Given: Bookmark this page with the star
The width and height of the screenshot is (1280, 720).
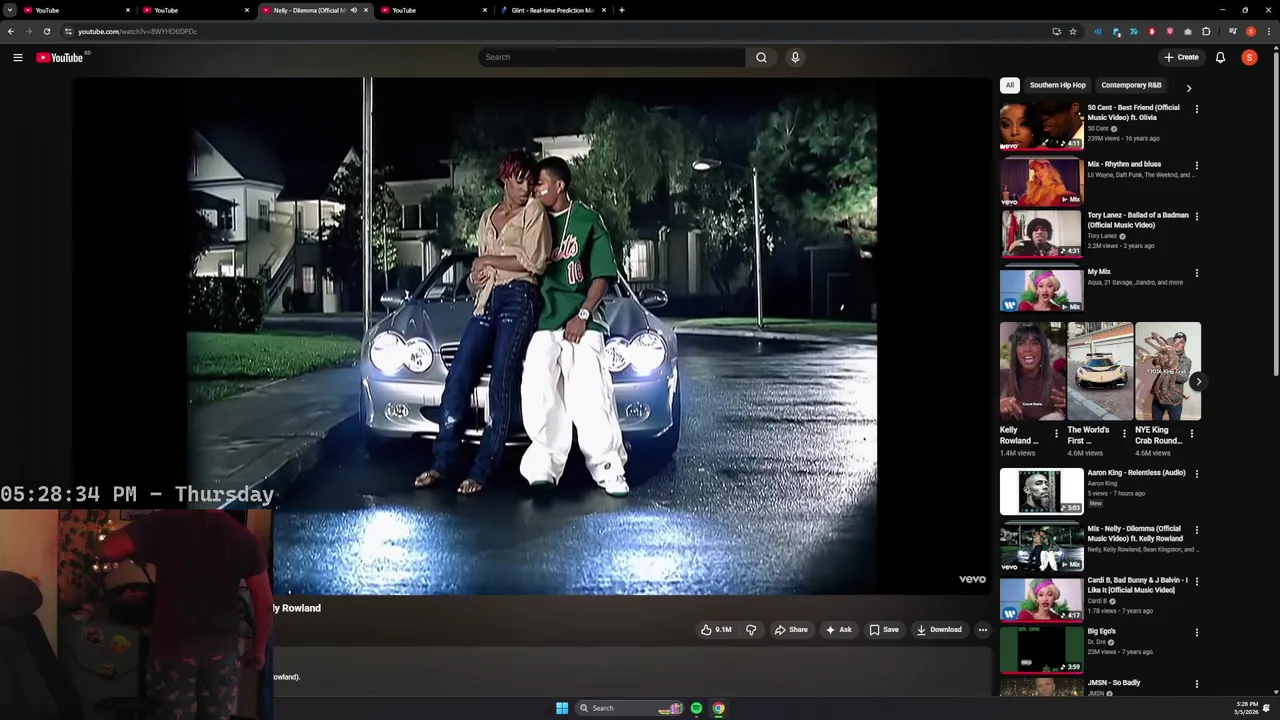Looking at the screenshot, I should coord(1073,31).
